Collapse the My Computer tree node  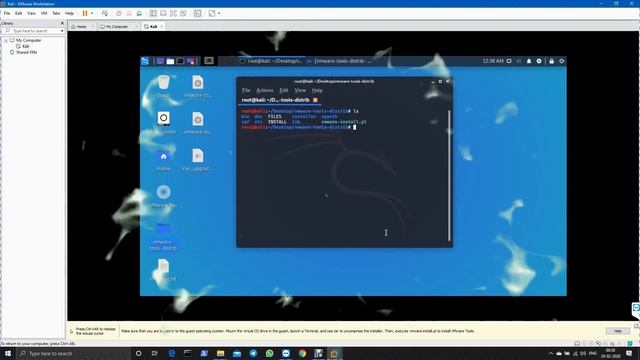coord(6,40)
